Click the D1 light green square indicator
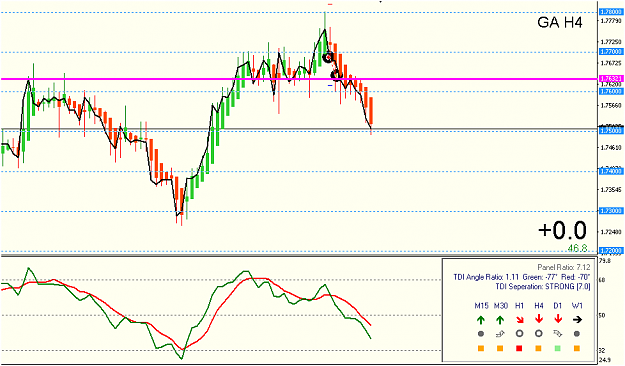 pyautogui.click(x=558, y=348)
